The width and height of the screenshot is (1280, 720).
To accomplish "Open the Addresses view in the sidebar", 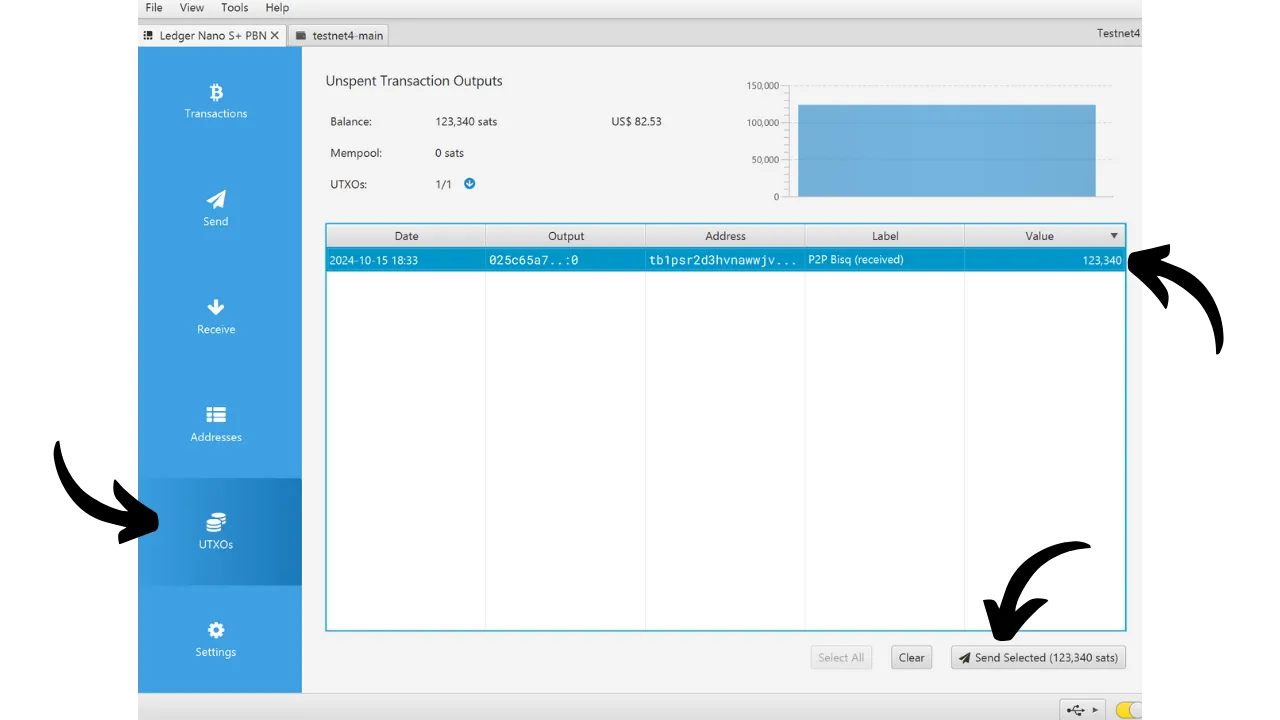I will point(216,424).
